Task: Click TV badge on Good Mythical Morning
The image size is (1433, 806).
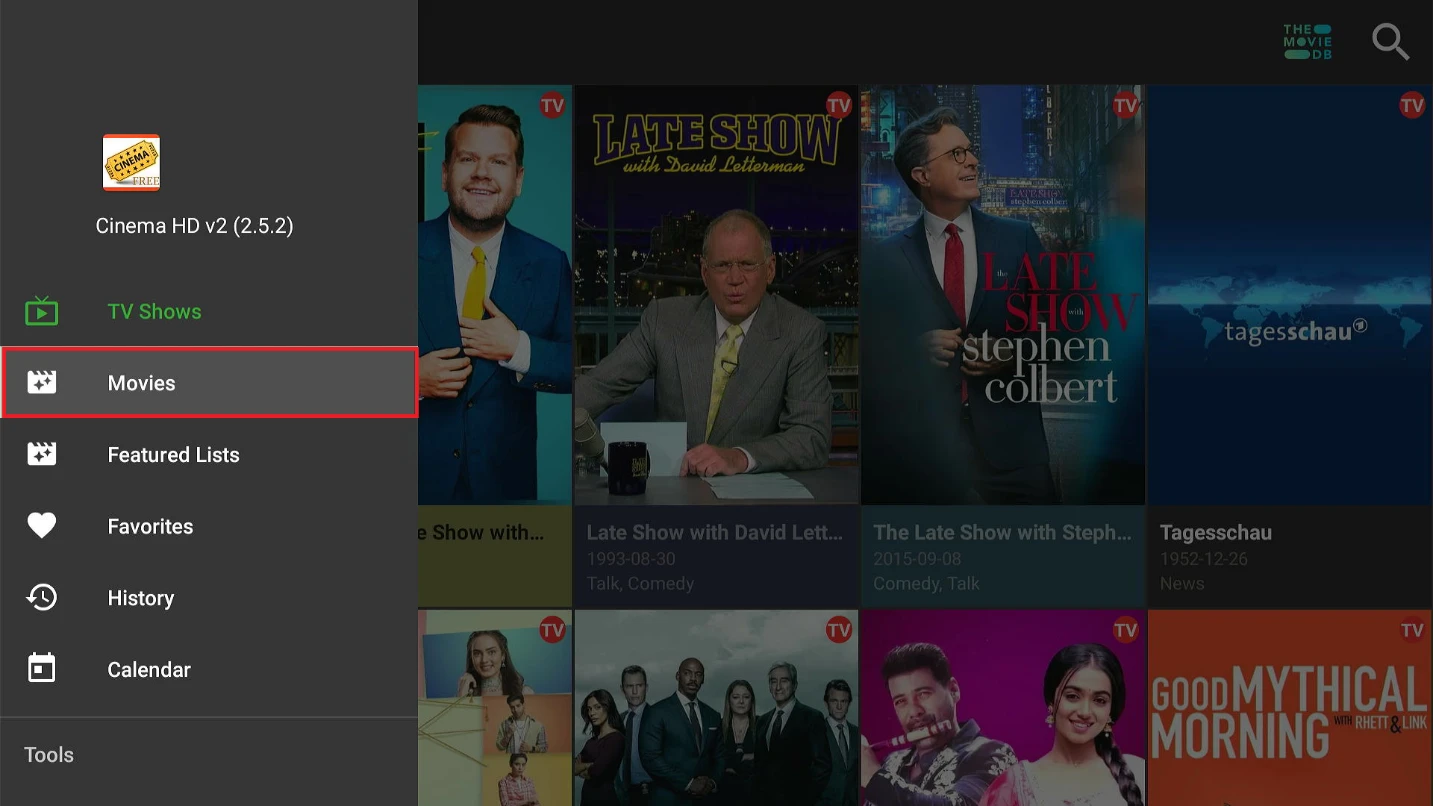Action: (x=1412, y=630)
